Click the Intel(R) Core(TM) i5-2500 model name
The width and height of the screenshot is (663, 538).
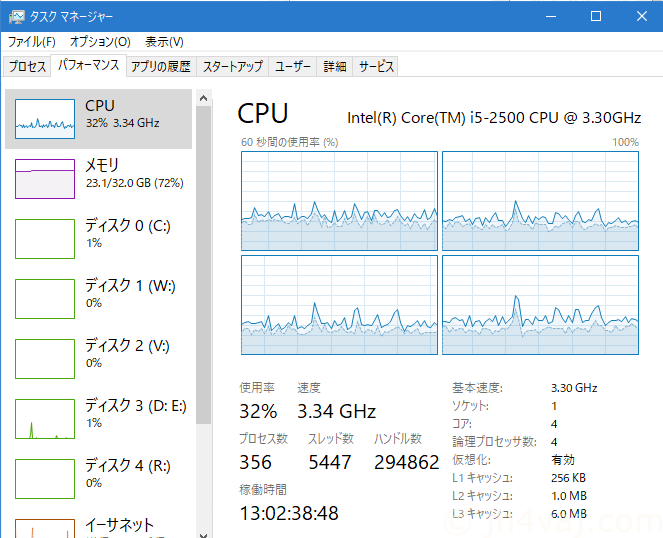click(494, 118)
